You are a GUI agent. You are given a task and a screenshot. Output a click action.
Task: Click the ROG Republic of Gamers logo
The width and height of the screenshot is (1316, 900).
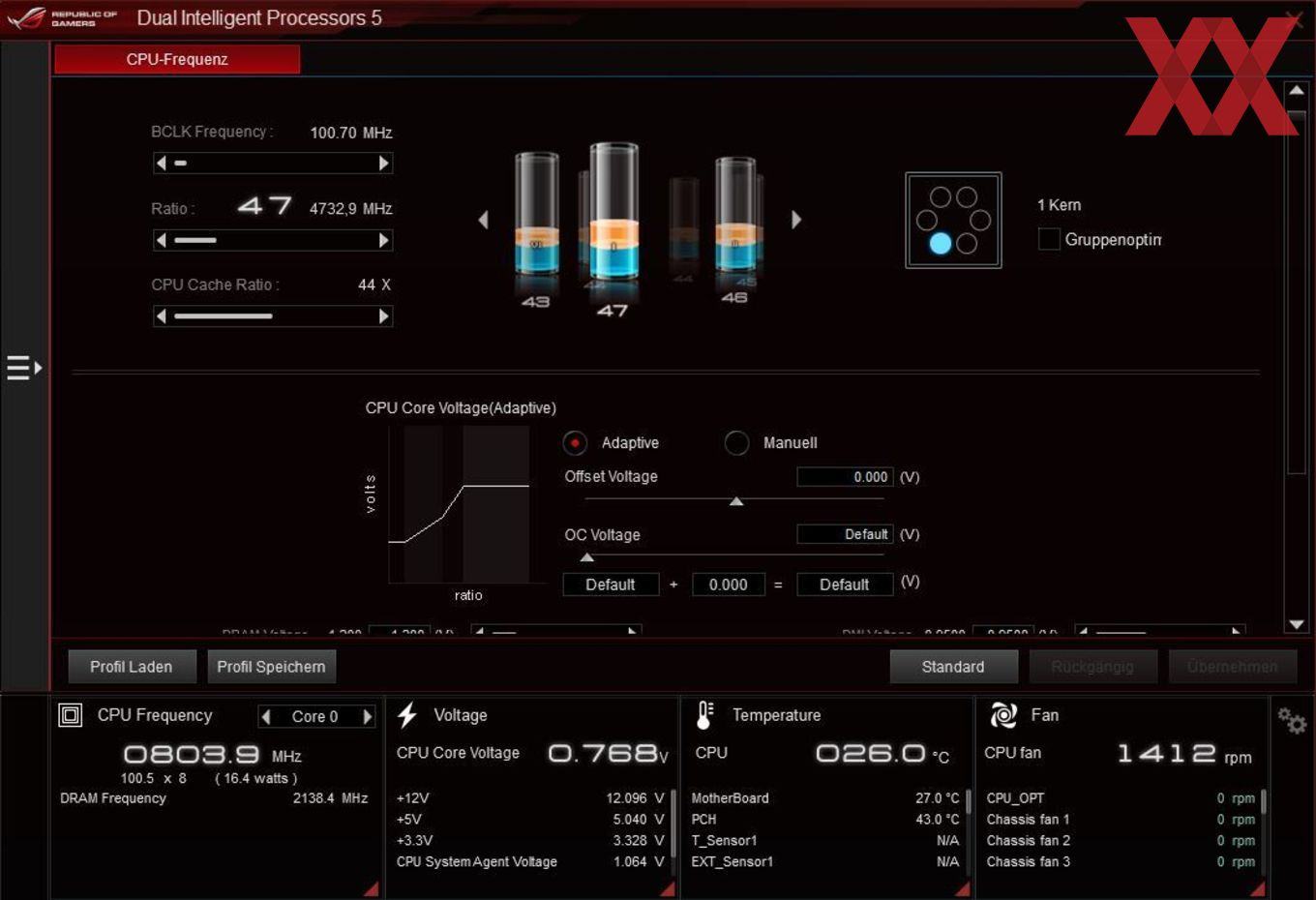point(62,17)
